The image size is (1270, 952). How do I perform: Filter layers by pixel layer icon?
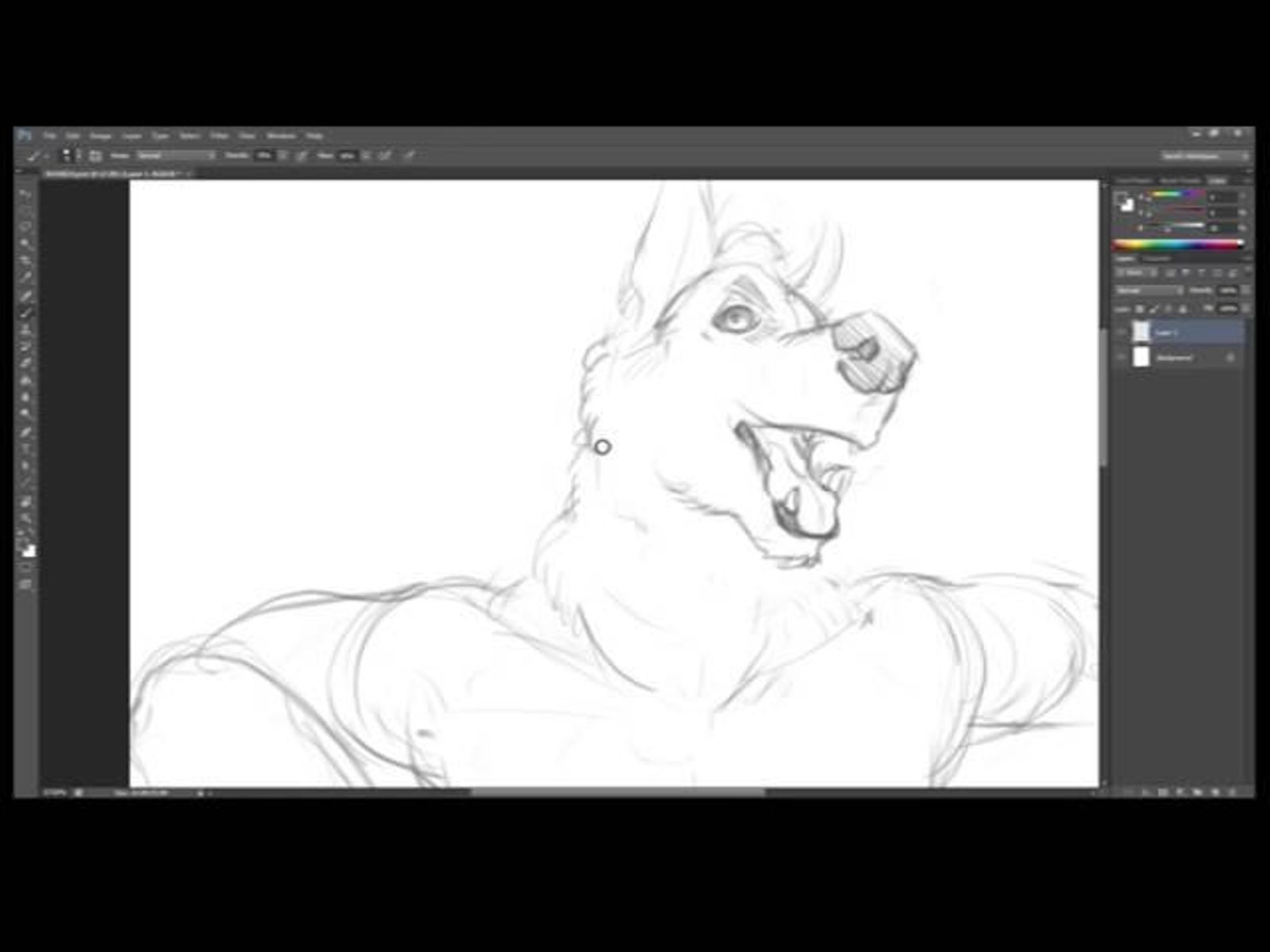pyautogui.click(x=1169, y=273)
